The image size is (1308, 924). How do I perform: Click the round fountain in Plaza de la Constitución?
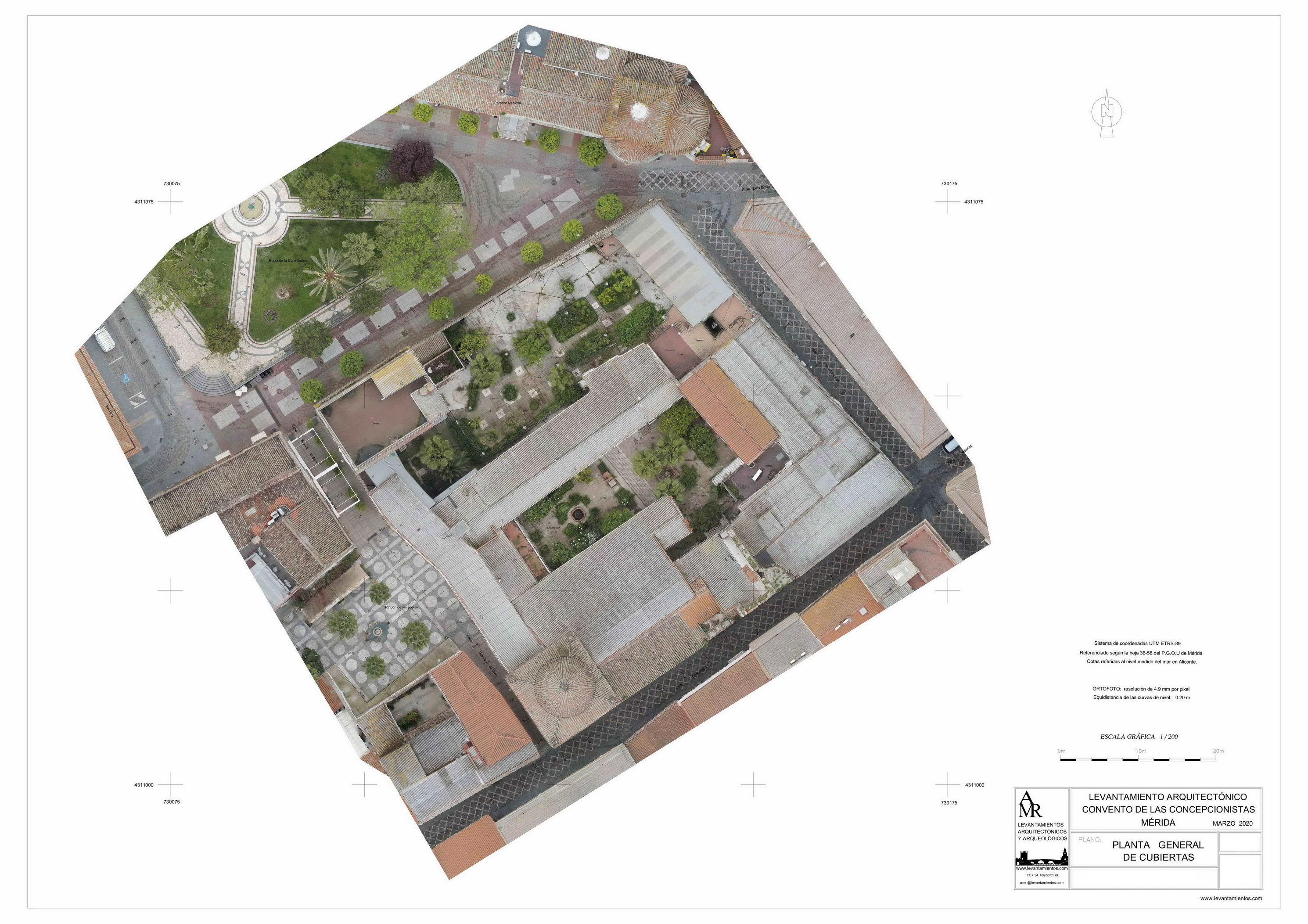click(x=251, y=207)
